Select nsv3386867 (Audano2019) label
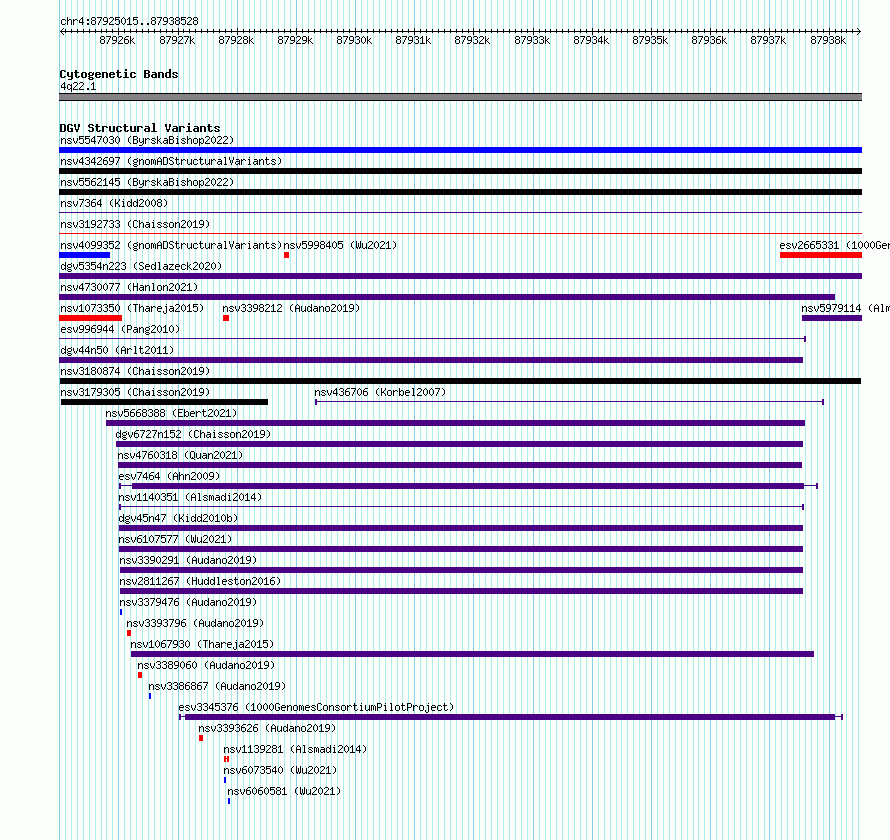This screenshot has width=890, height=840. (217, 686)
